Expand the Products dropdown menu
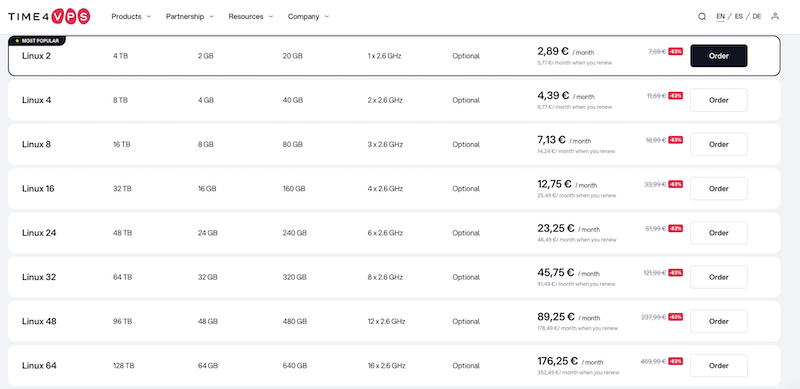 point(131,16)
